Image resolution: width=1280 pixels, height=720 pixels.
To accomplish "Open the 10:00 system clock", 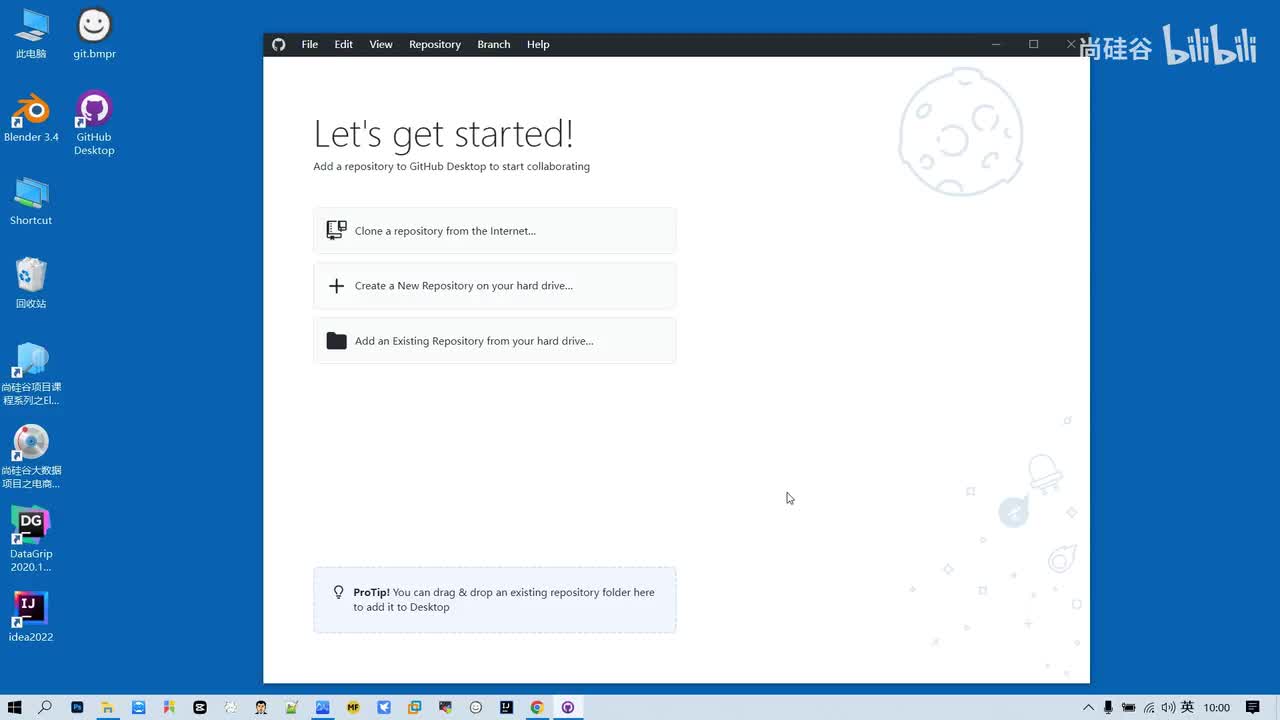I will click(1217, 707).
